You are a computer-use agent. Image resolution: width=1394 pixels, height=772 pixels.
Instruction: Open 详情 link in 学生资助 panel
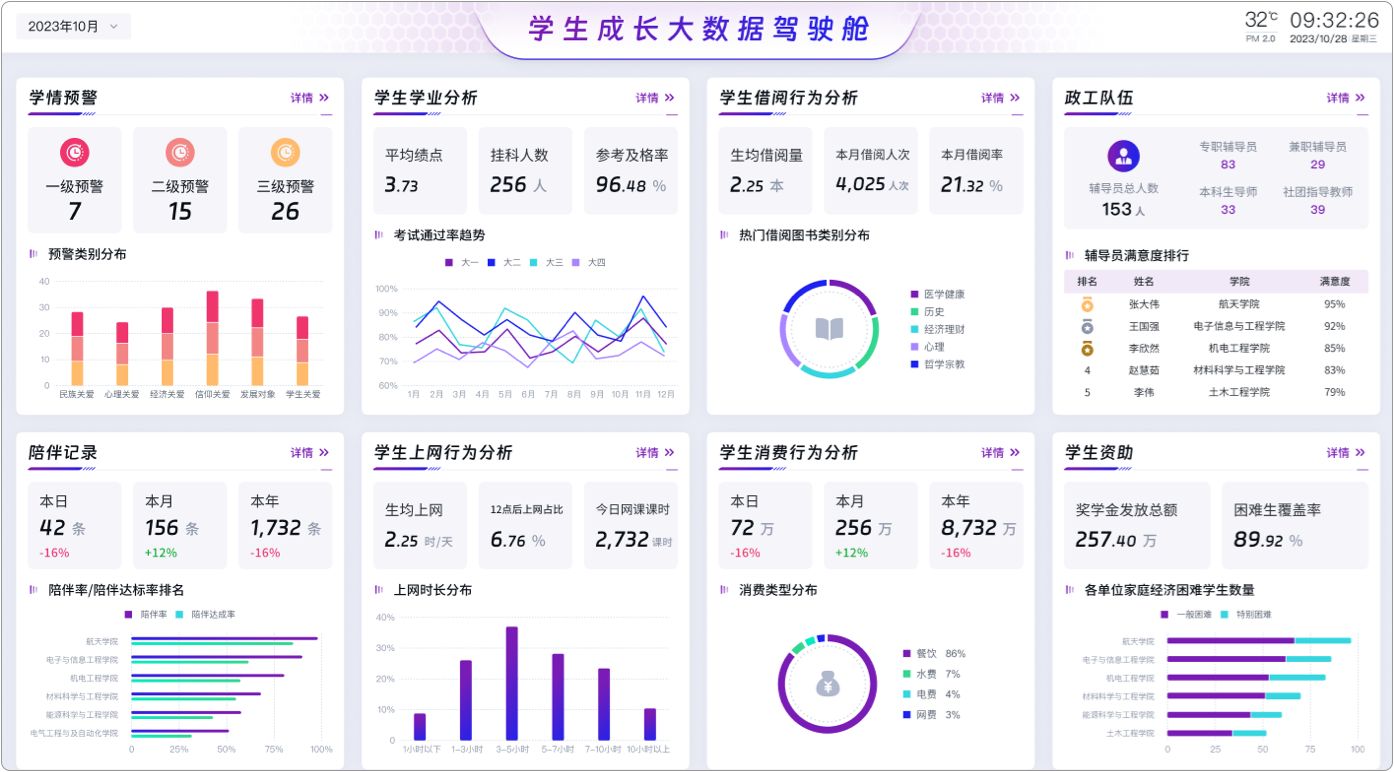pos(1346,453)
